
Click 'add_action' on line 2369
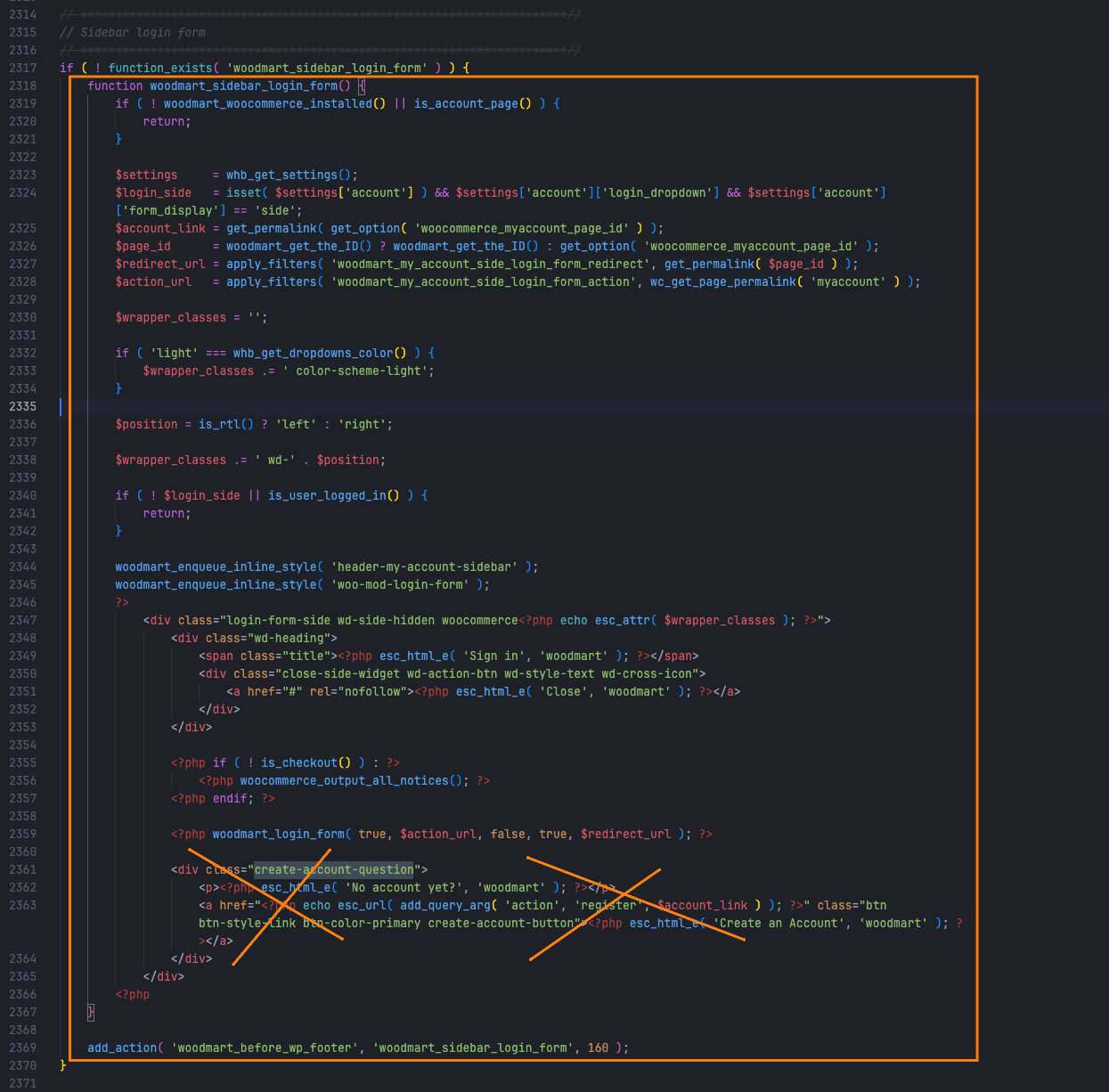tap(122, 1047)
